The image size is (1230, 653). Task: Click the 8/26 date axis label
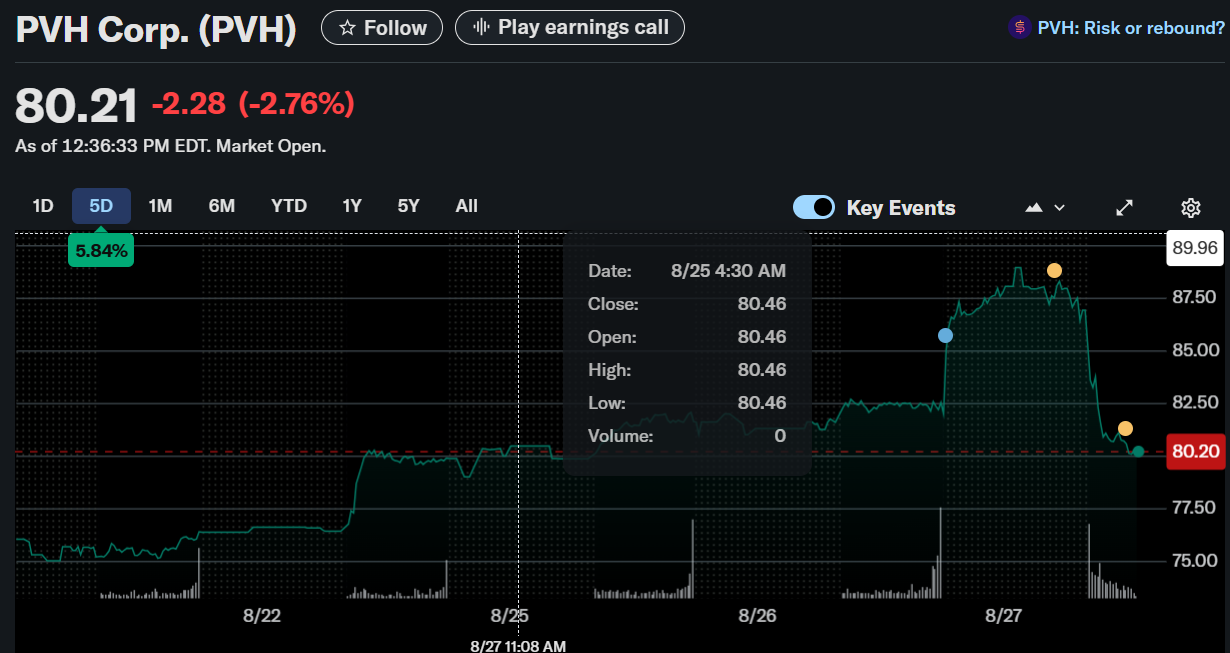click(758, 615)
